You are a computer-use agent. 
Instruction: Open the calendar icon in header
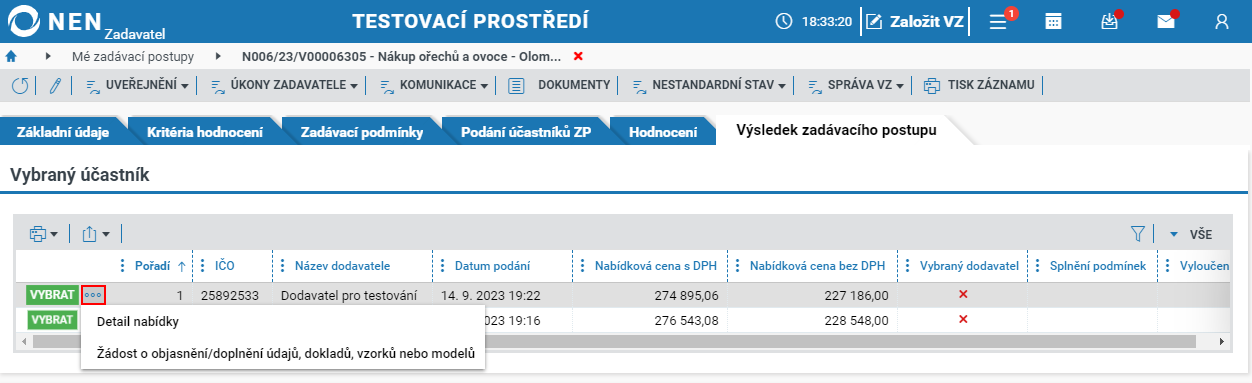(1053, 21)
